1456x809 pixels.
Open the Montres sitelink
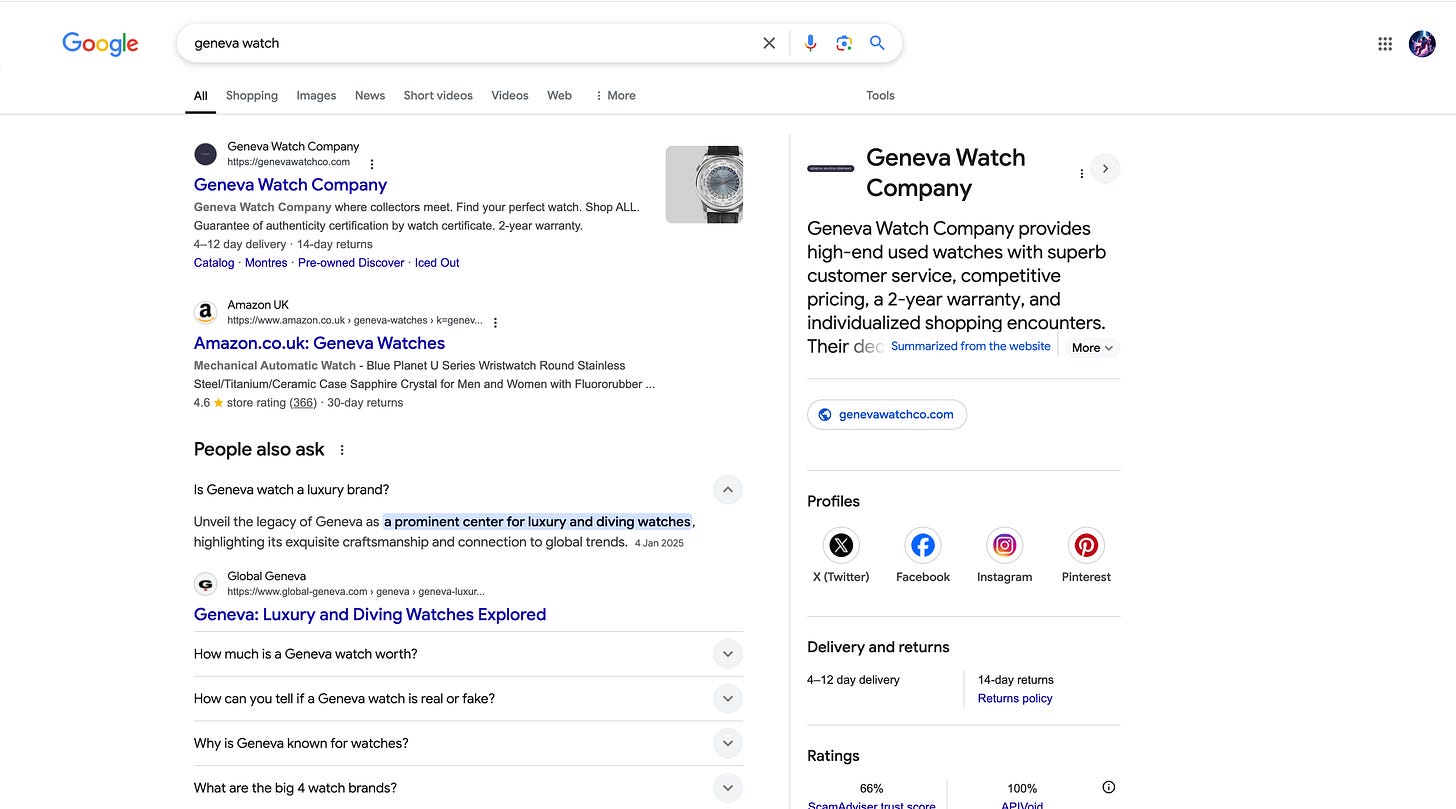click(266, 263)
